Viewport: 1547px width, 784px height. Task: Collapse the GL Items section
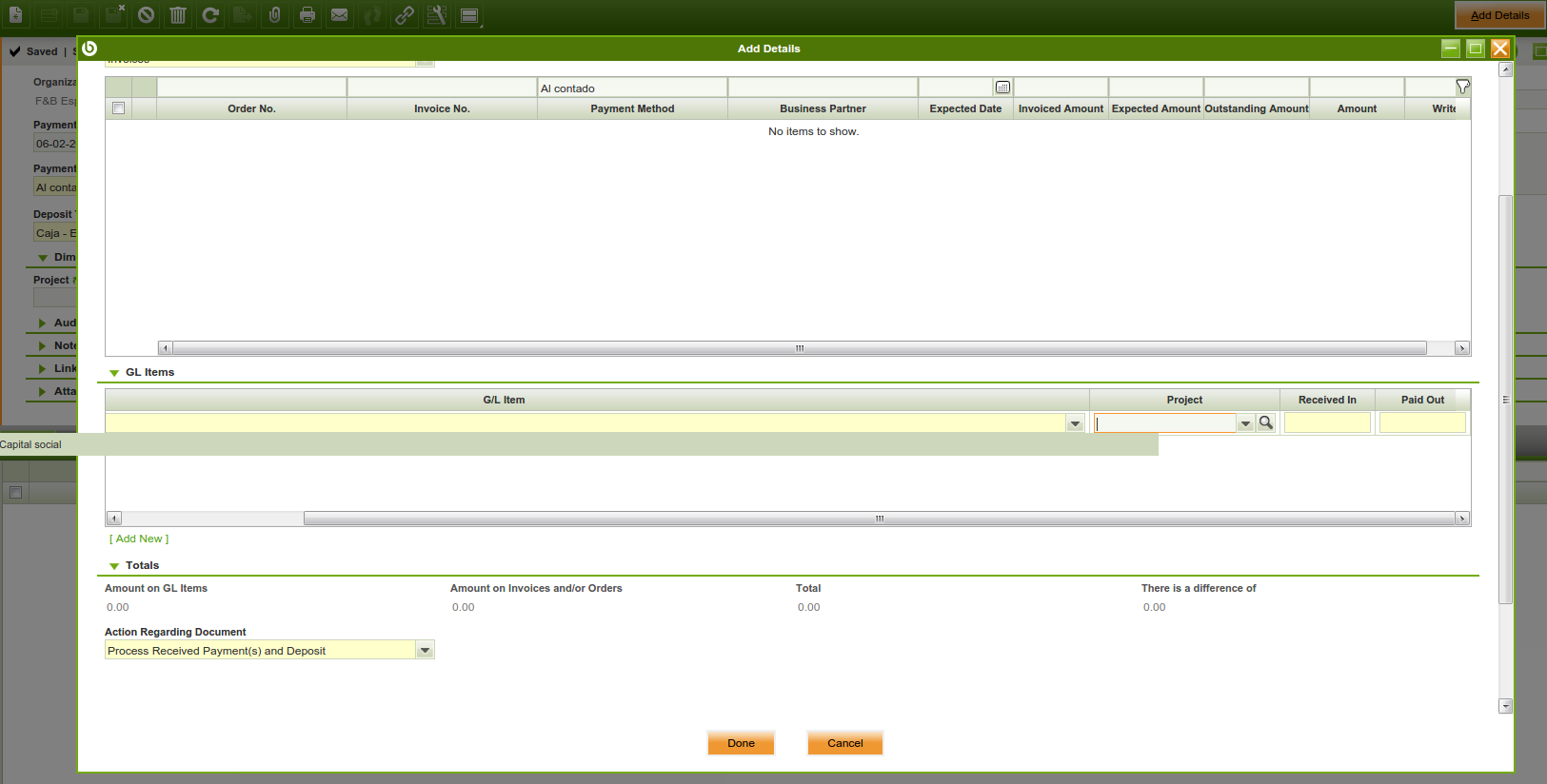pyautogui.click(x=114, y=373)
